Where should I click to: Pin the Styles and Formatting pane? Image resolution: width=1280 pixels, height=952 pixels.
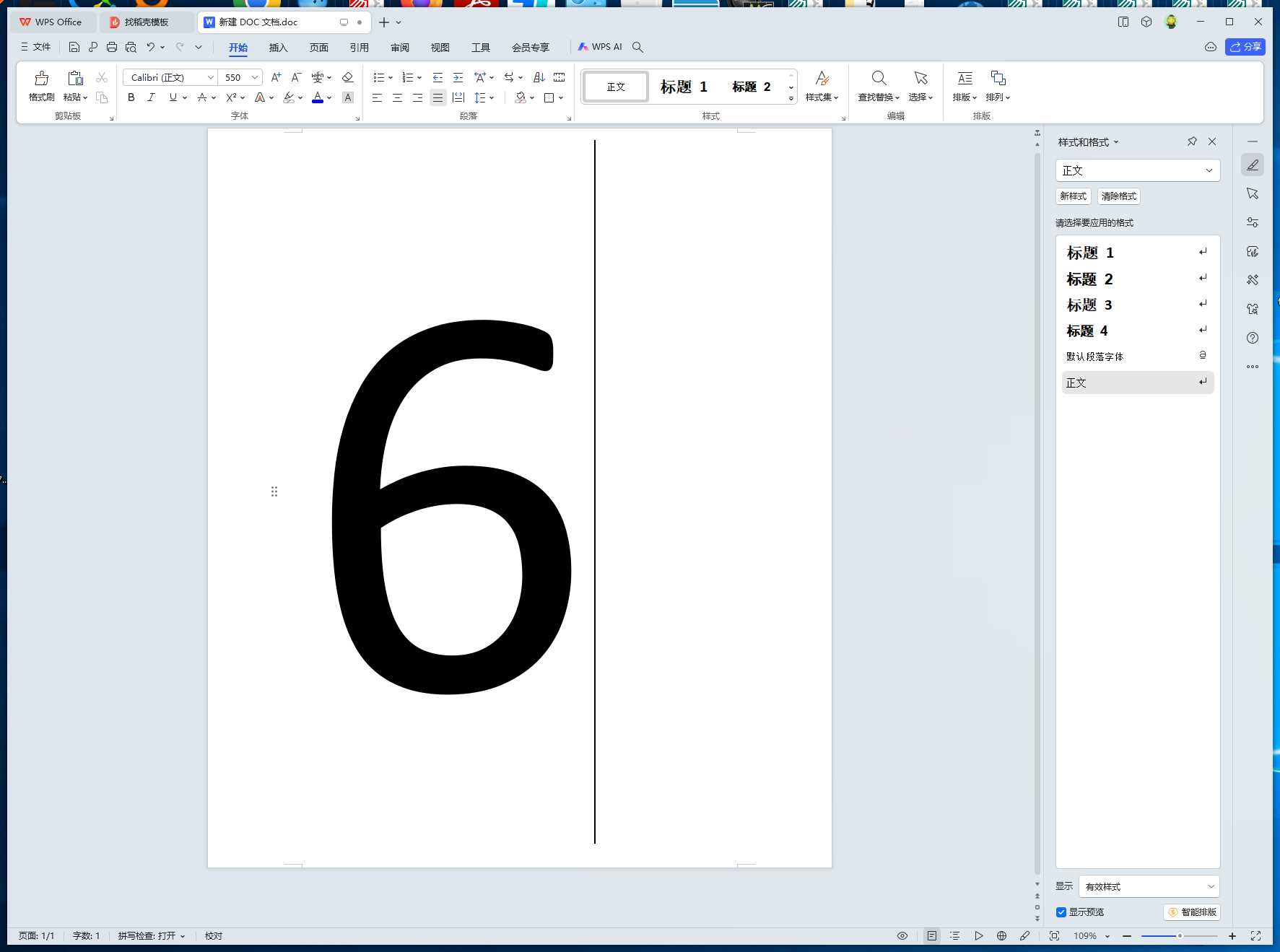click(x=1192, y=141)
